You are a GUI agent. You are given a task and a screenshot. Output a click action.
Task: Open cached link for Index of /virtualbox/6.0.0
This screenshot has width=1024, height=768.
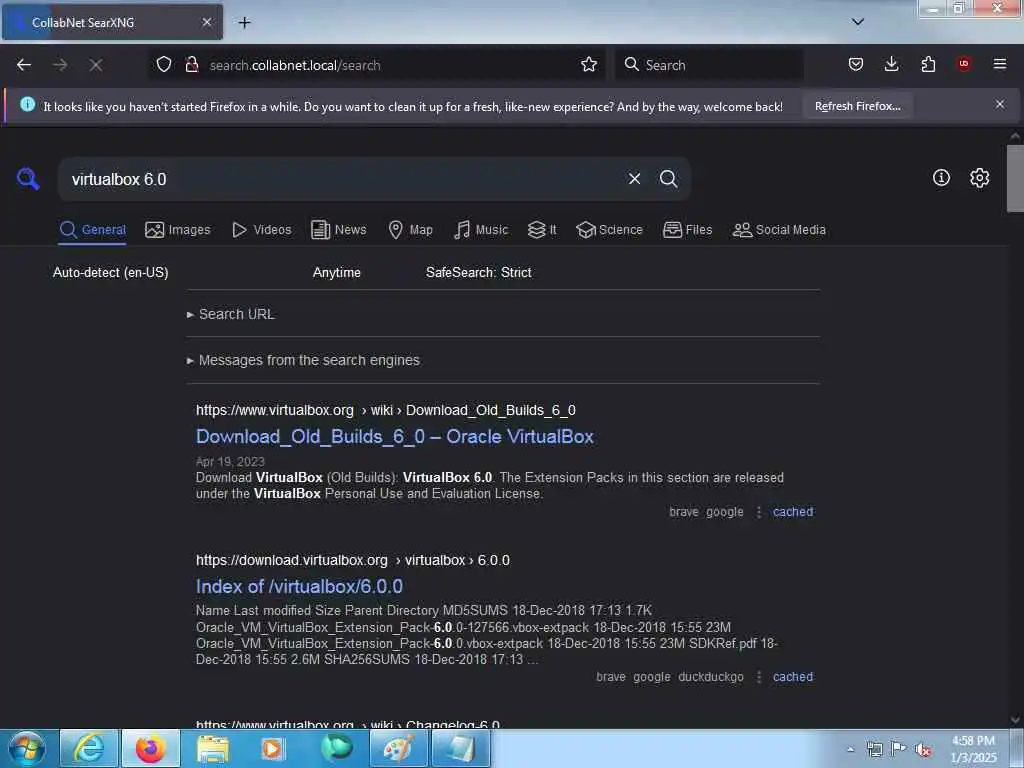793,677
